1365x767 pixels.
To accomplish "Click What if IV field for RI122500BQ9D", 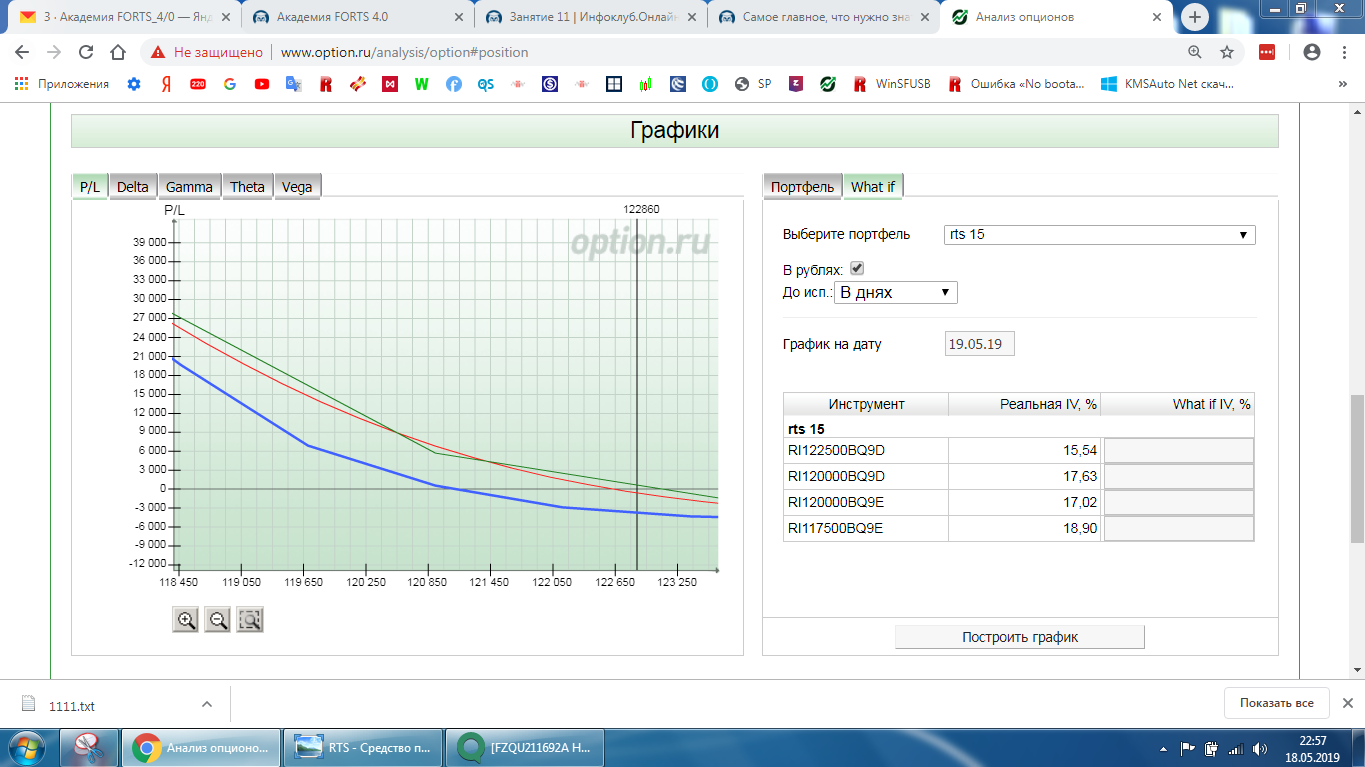I will [x=1178, y=451].
